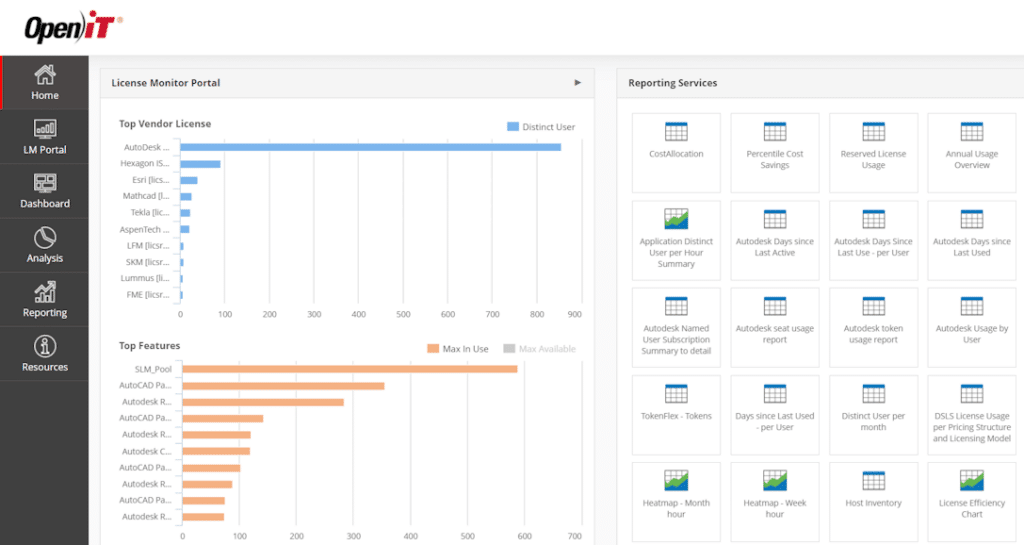Open DSLS License Usage per Pricing Structure report
Image resolution: width=1024 pixels, height=545 pixels.
click(x=972, y=415)
